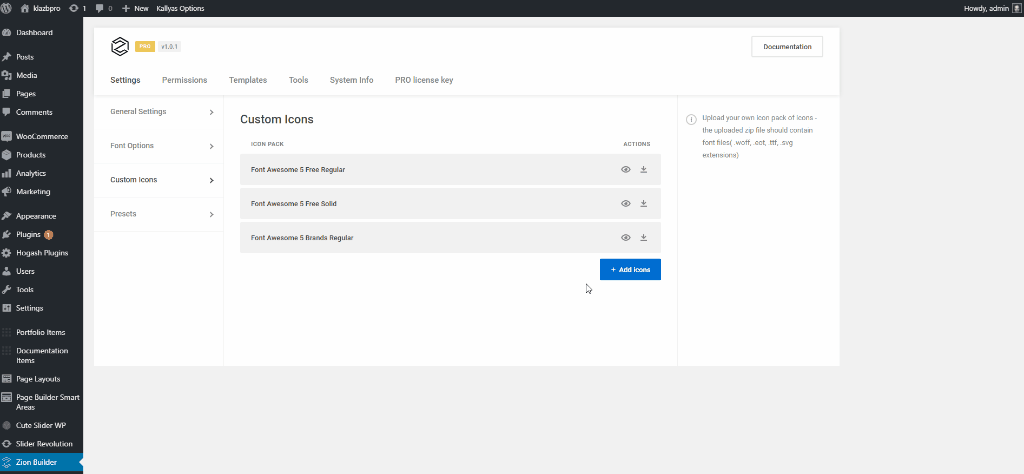Click the Page Layouts icon
1024x474 pixels.
[7, 379]
